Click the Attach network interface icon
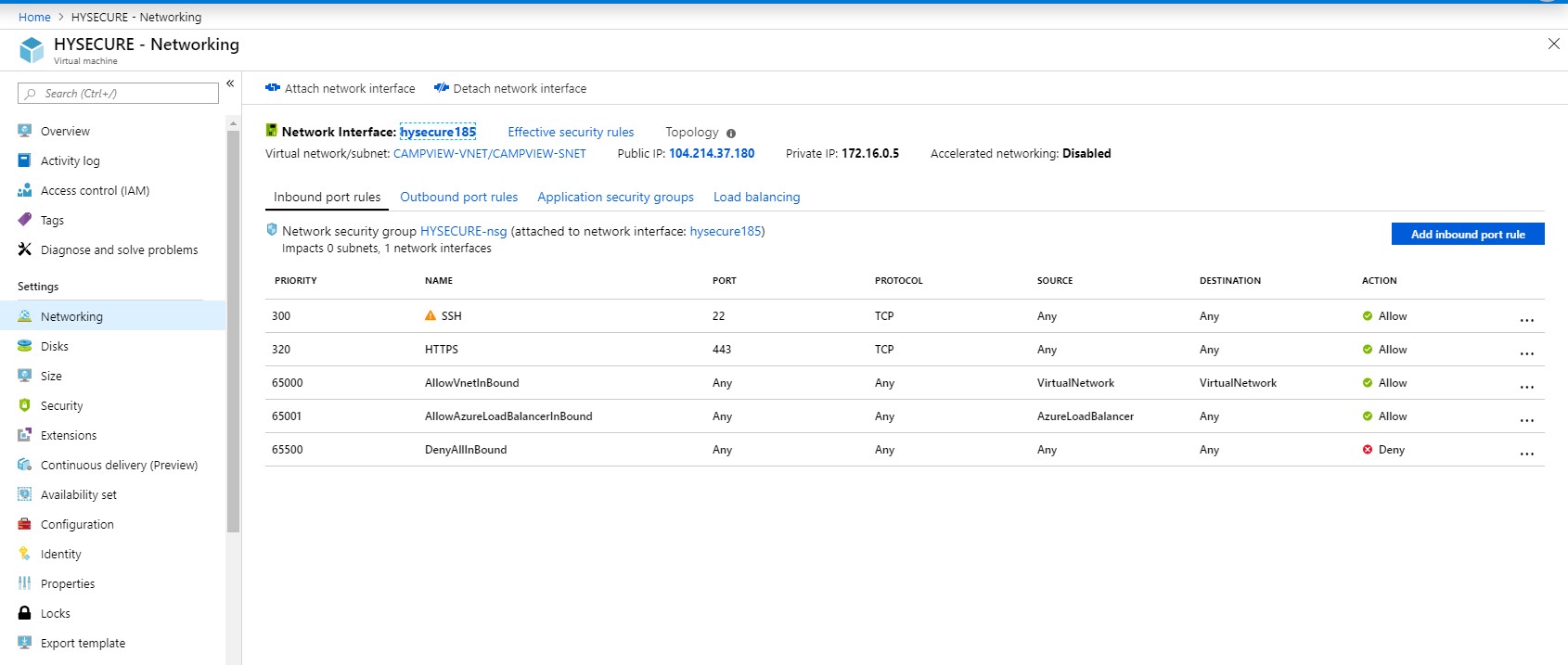 273,88
